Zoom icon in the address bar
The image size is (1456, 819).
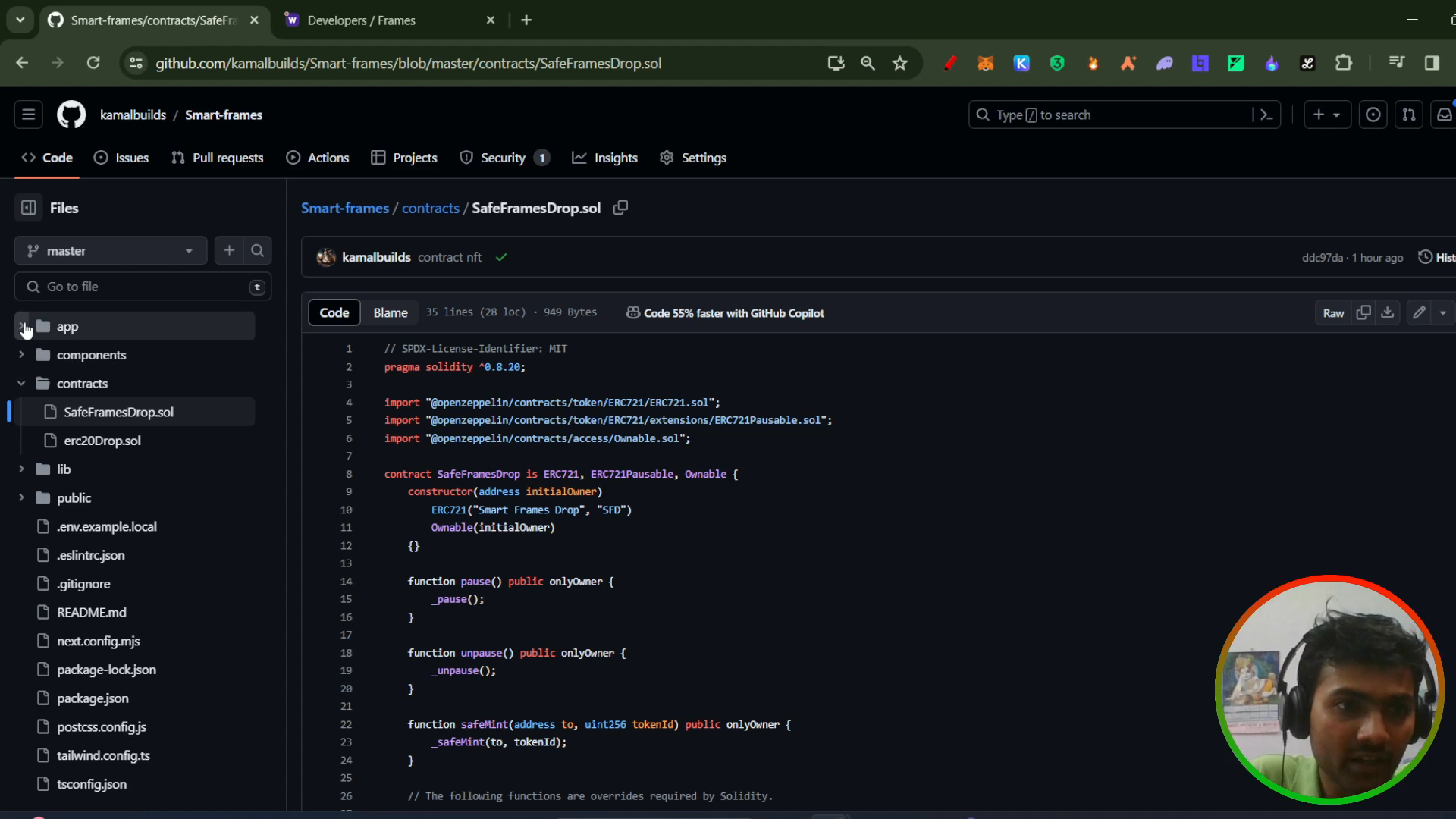click(x=868, y=64)
